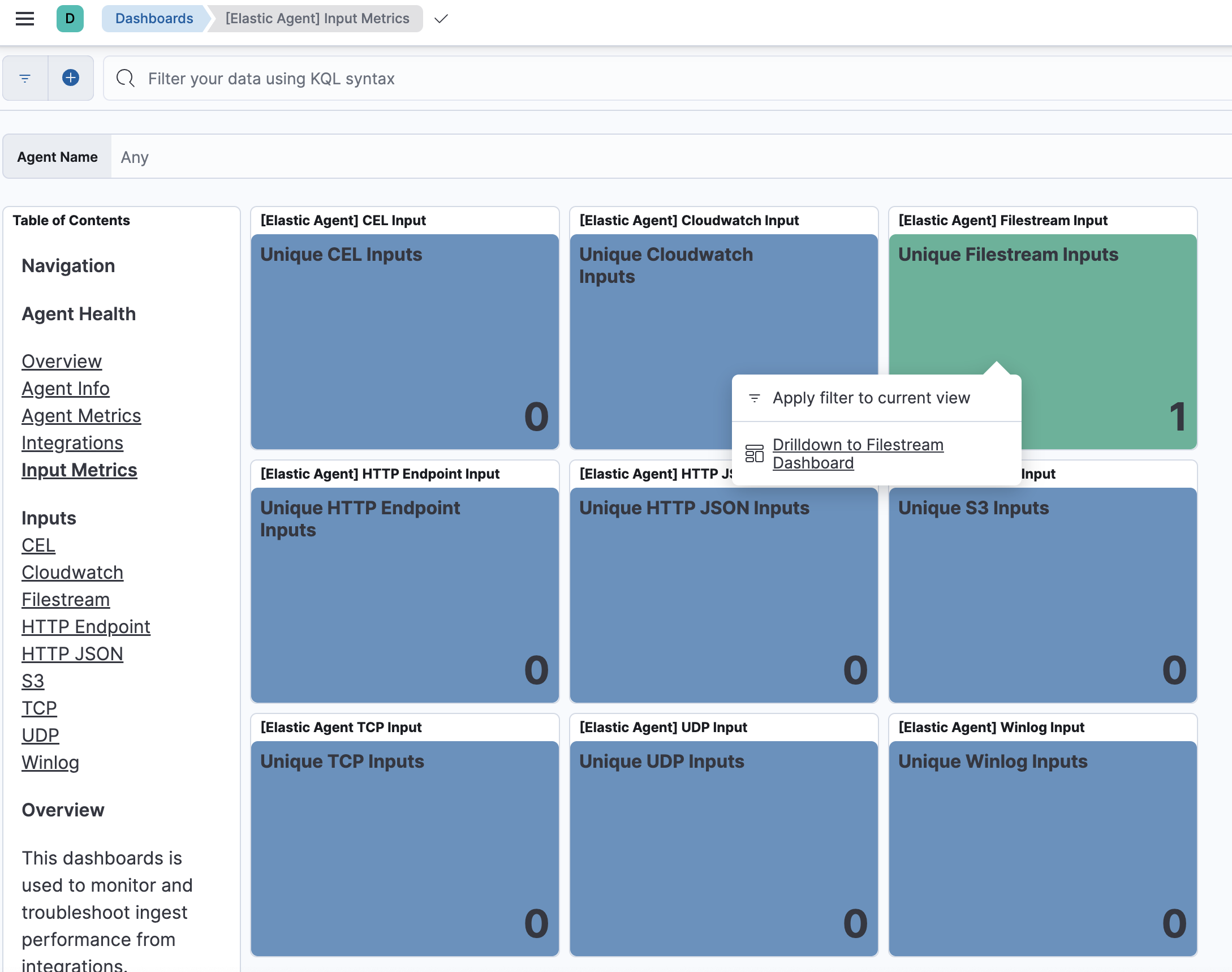
Task: Open the filter menu icon
Action: pyautogui.click(x=25, y=78)
